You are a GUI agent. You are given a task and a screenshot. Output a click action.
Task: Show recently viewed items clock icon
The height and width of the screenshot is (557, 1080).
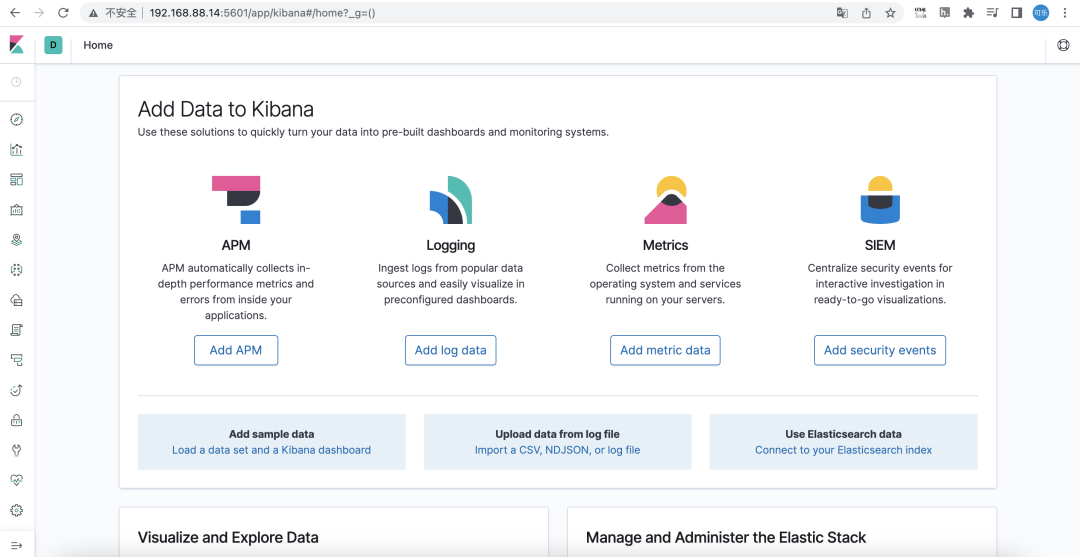pyautogui.click(x=16, y=82)
